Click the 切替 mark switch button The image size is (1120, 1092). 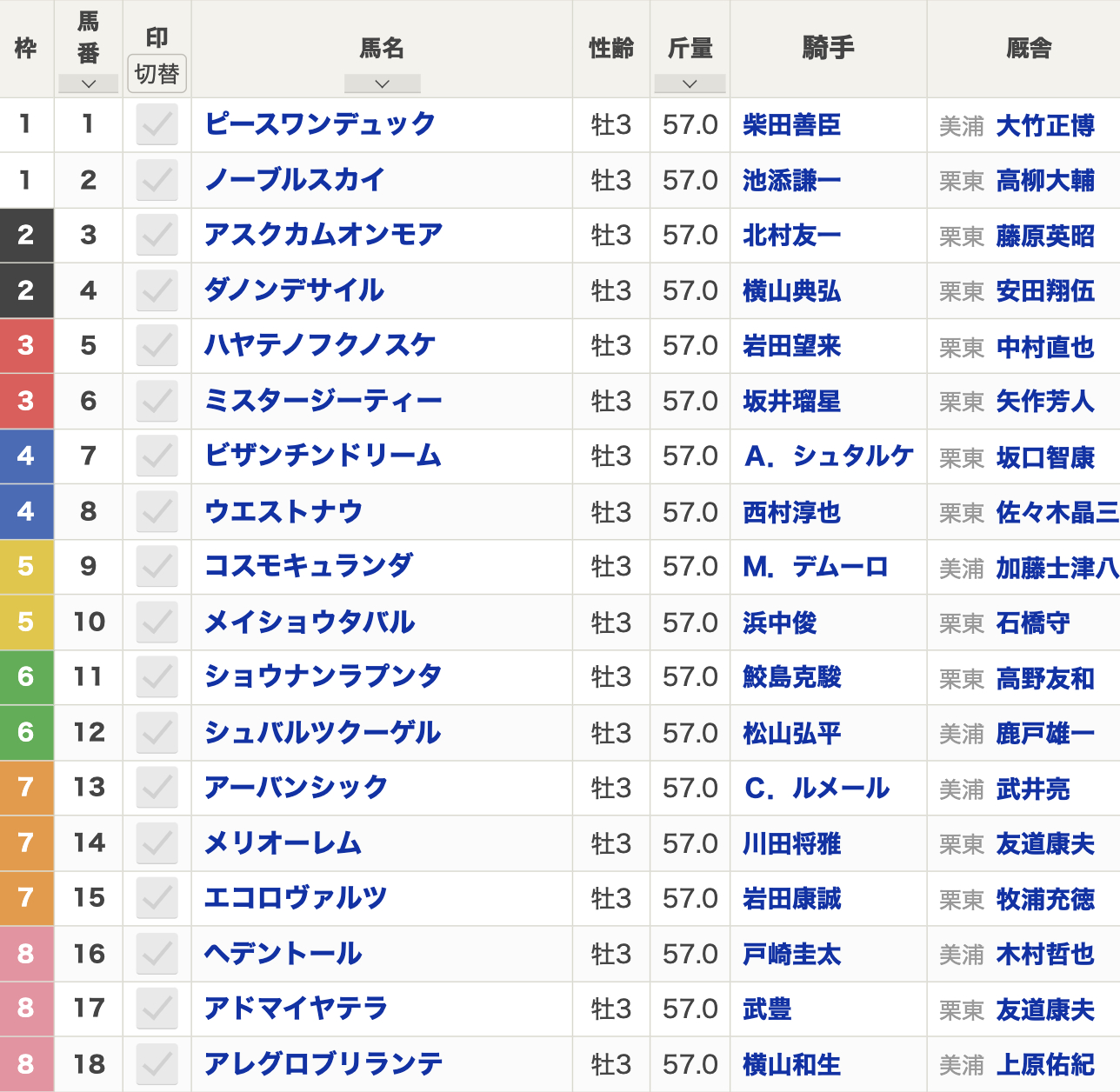coord(157,74)
